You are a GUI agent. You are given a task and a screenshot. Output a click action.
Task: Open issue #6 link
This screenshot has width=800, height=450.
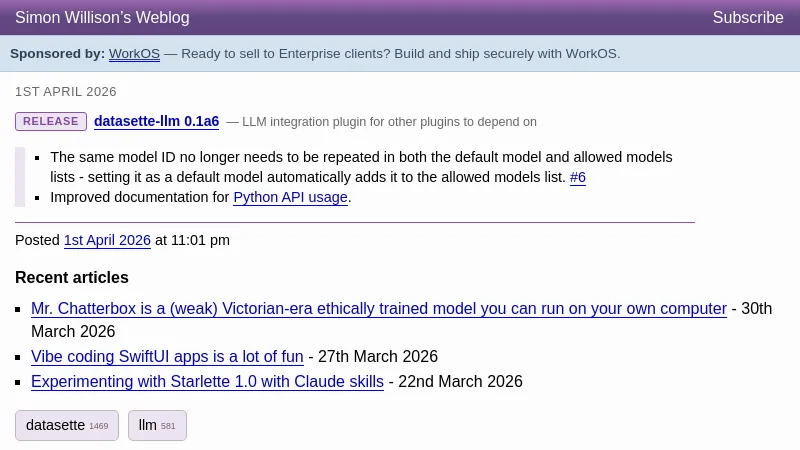pyautogui.click(x=578, y=178)
